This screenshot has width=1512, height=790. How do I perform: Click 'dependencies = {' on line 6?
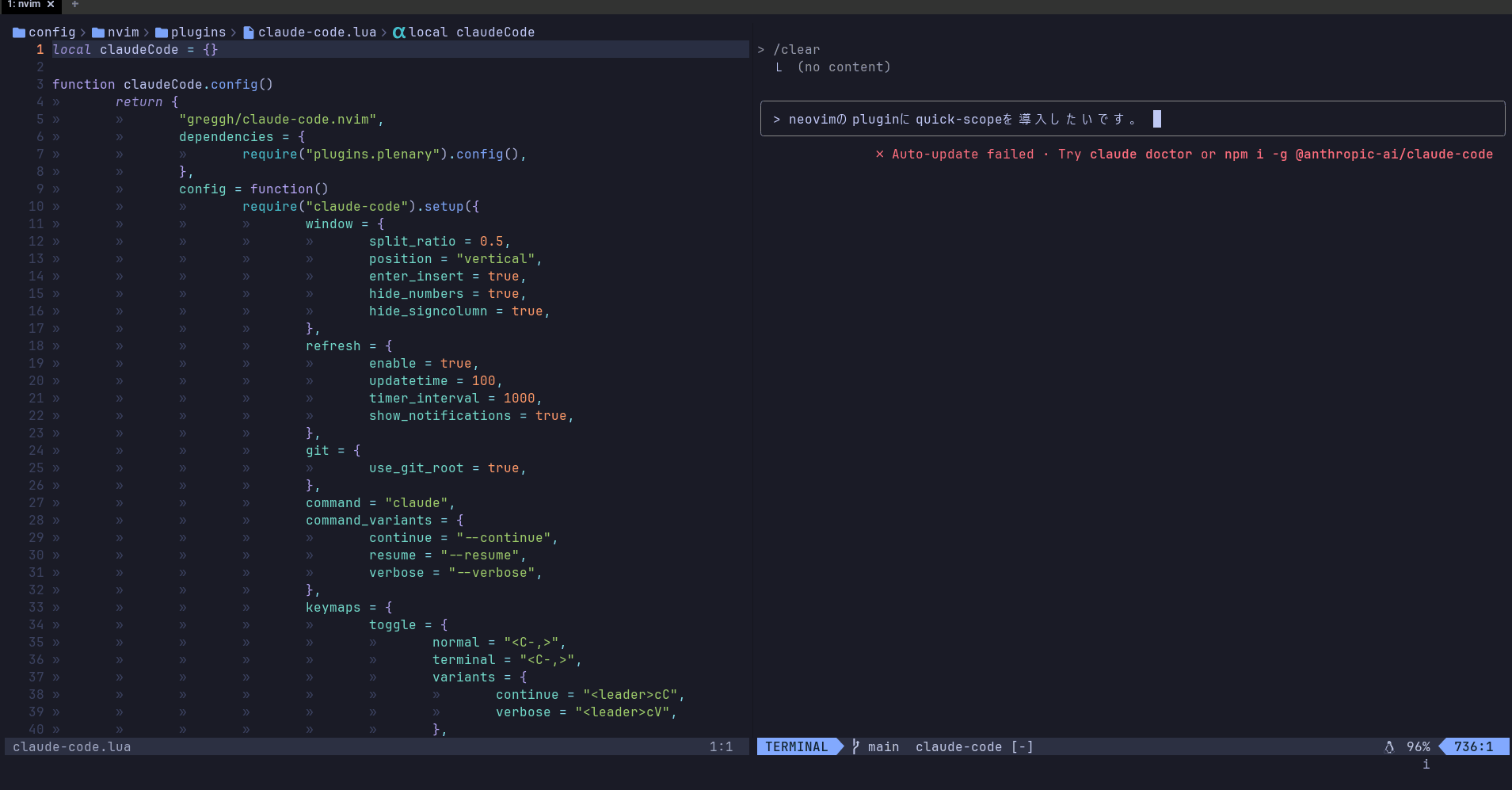pos(242,137)
